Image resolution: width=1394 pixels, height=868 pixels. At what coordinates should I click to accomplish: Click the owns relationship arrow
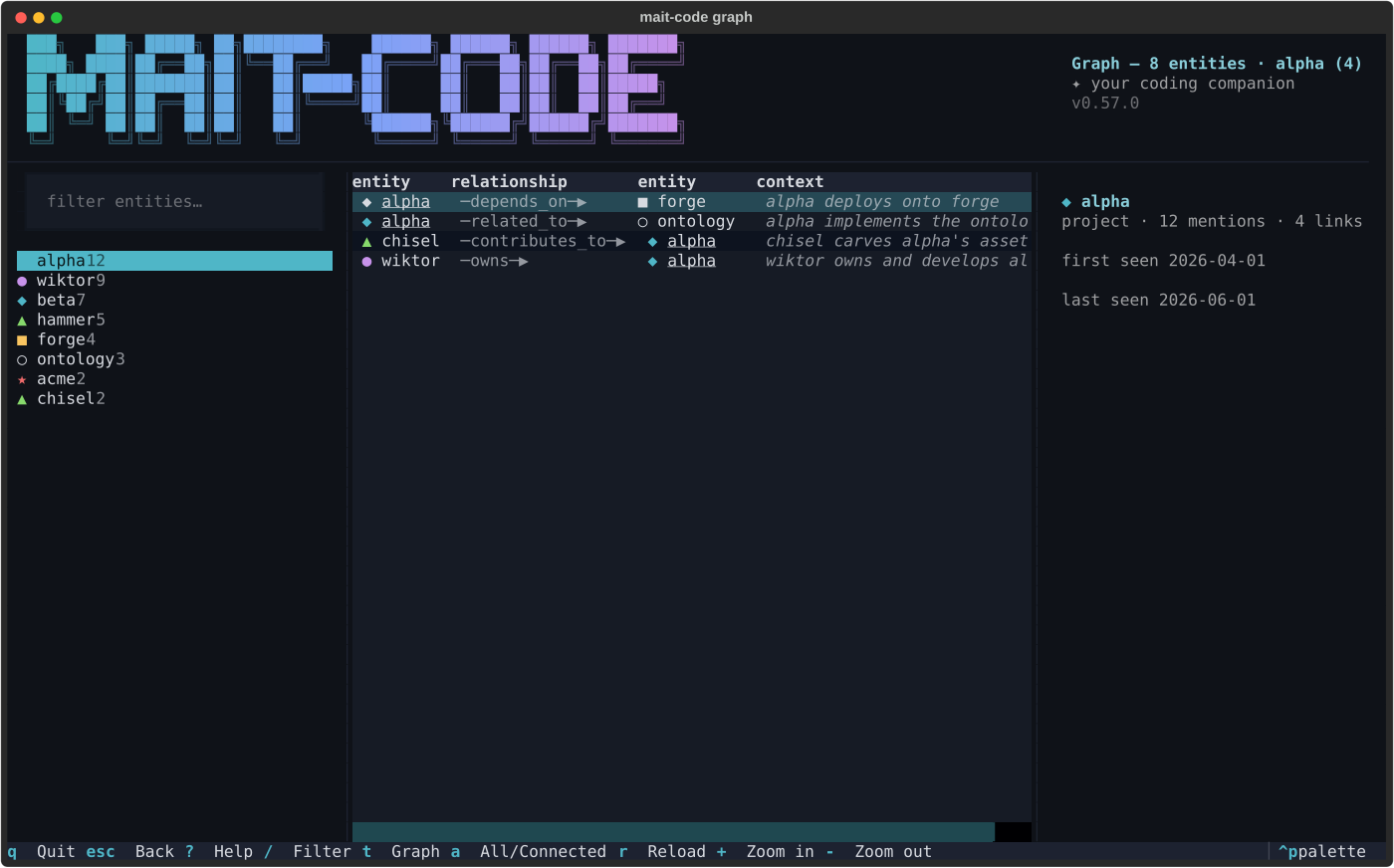494,261
